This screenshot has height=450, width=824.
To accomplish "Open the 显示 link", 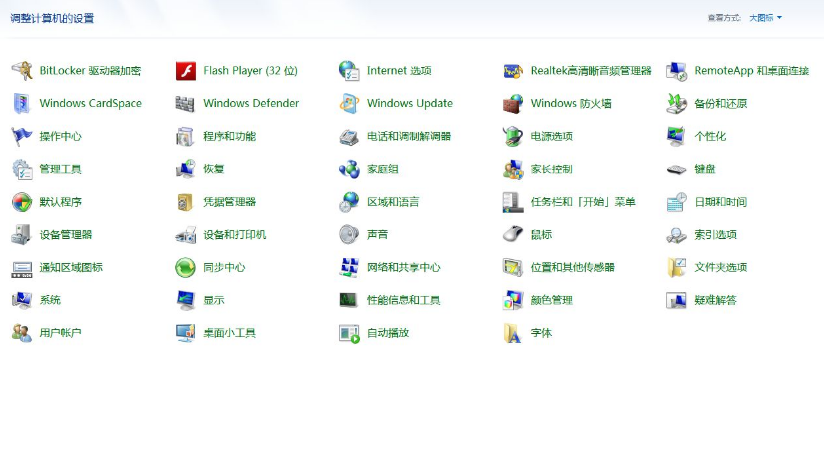I will (214, 300).
